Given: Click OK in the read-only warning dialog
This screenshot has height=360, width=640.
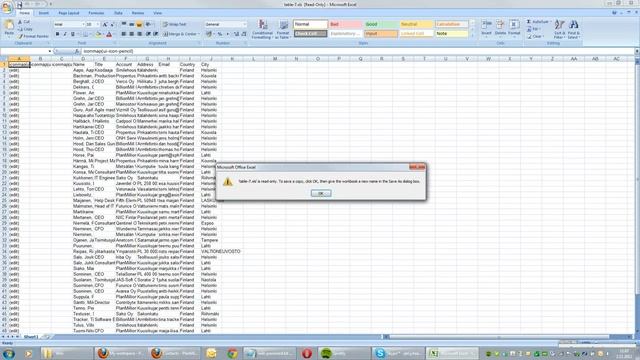Looking at the screenshot, I should 320,193.
